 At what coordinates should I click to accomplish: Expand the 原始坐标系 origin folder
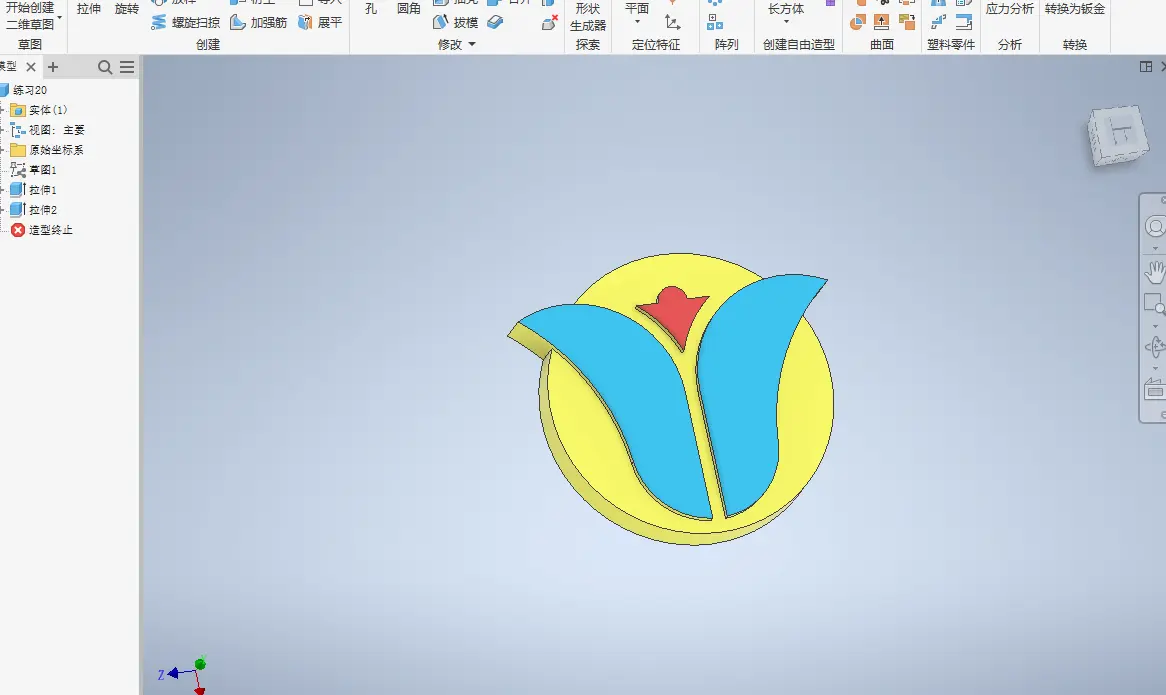click(3, 150)
